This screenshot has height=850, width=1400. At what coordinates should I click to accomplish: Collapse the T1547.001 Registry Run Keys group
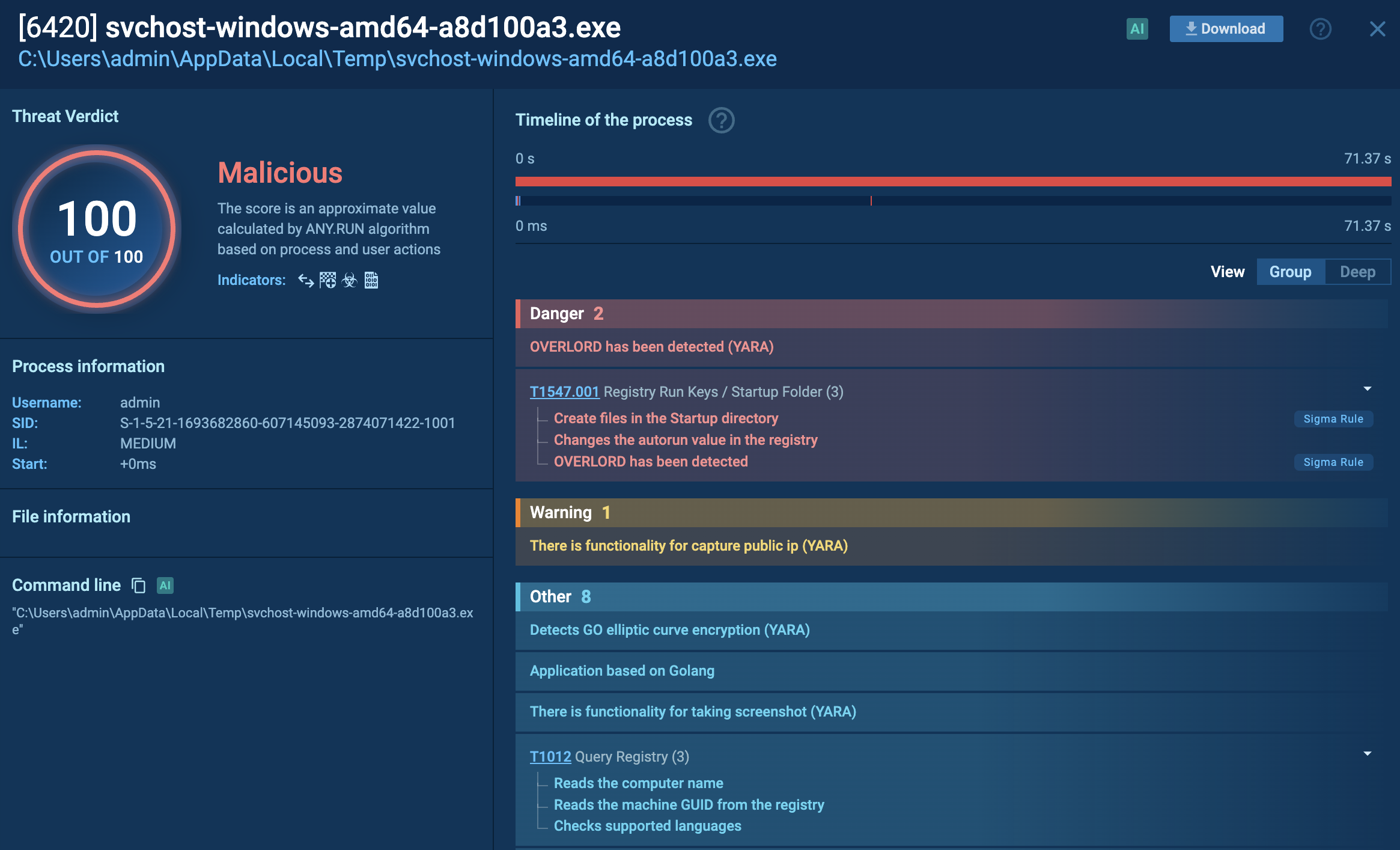1368,389
